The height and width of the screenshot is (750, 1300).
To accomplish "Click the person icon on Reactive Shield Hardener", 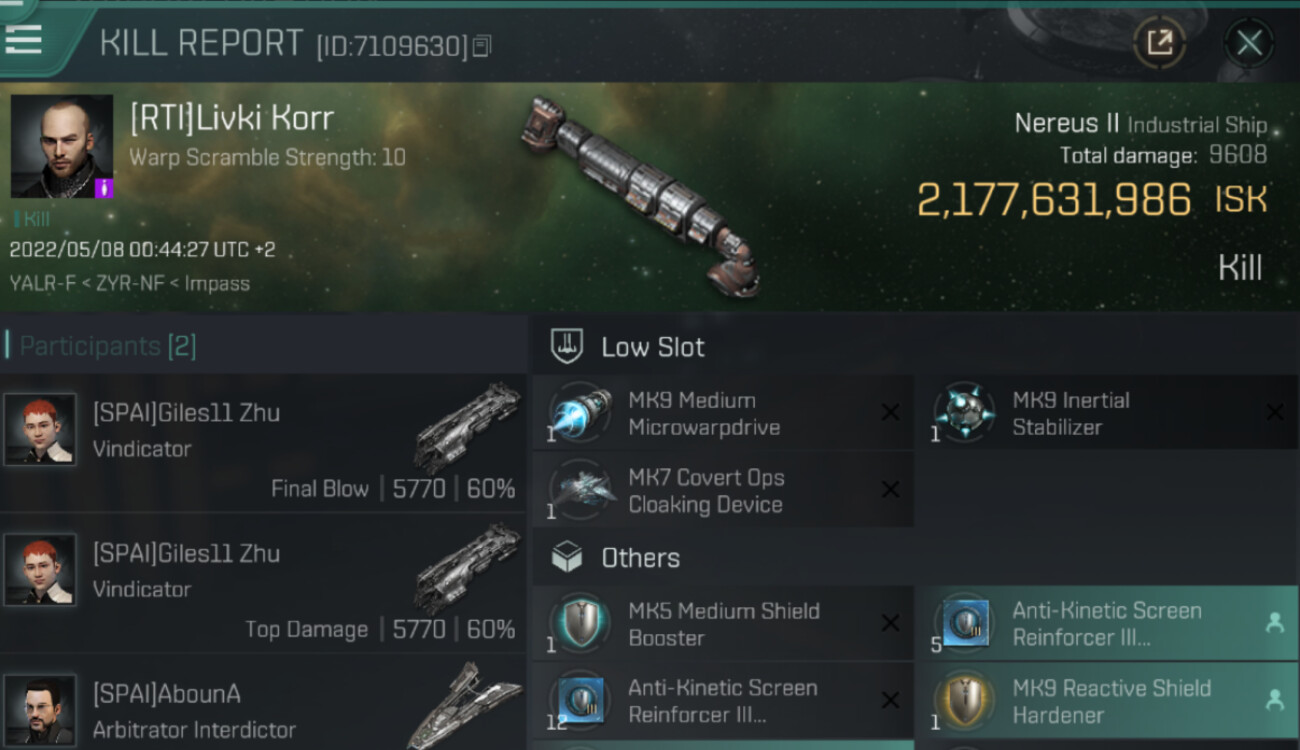I will click(x=1274, y=700).
